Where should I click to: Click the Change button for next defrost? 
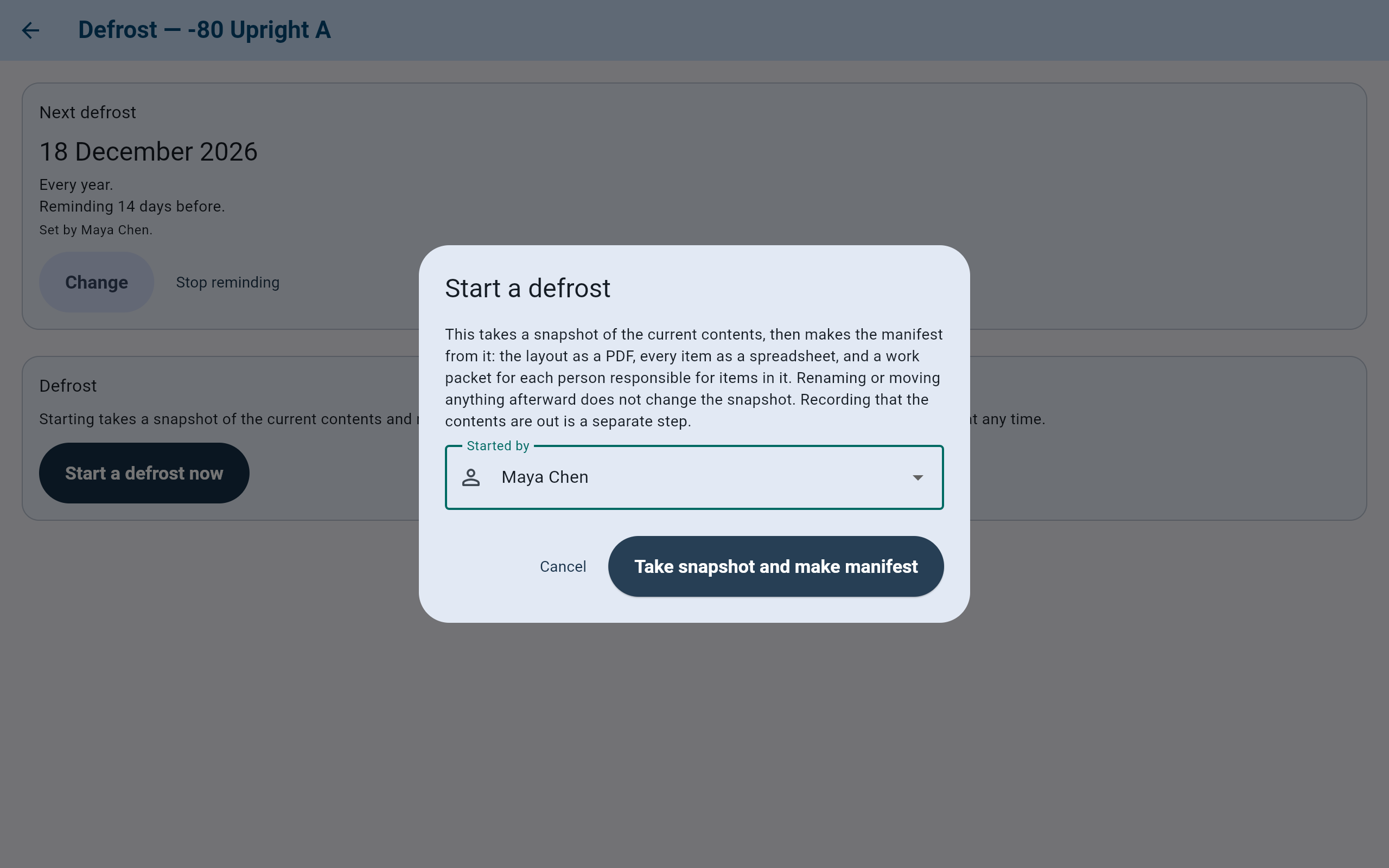97,282
